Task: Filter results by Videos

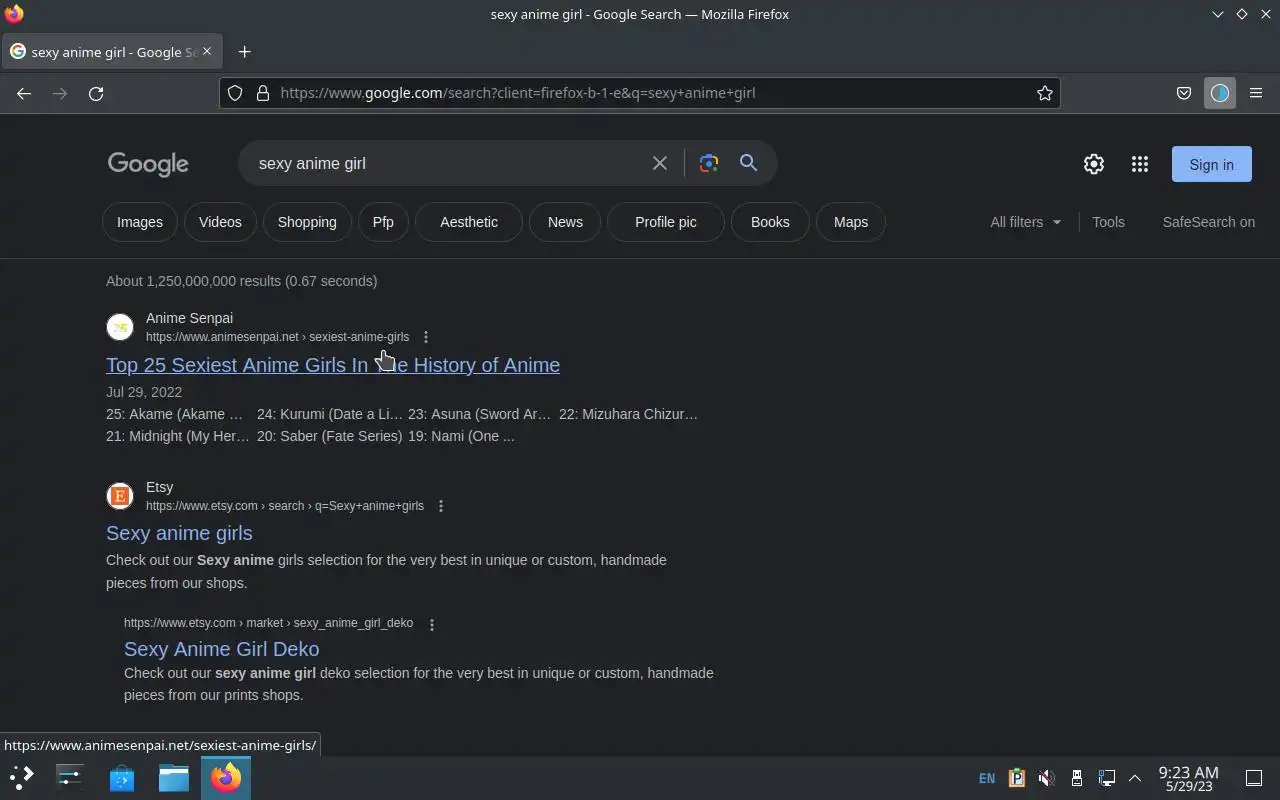Action: 220,222
